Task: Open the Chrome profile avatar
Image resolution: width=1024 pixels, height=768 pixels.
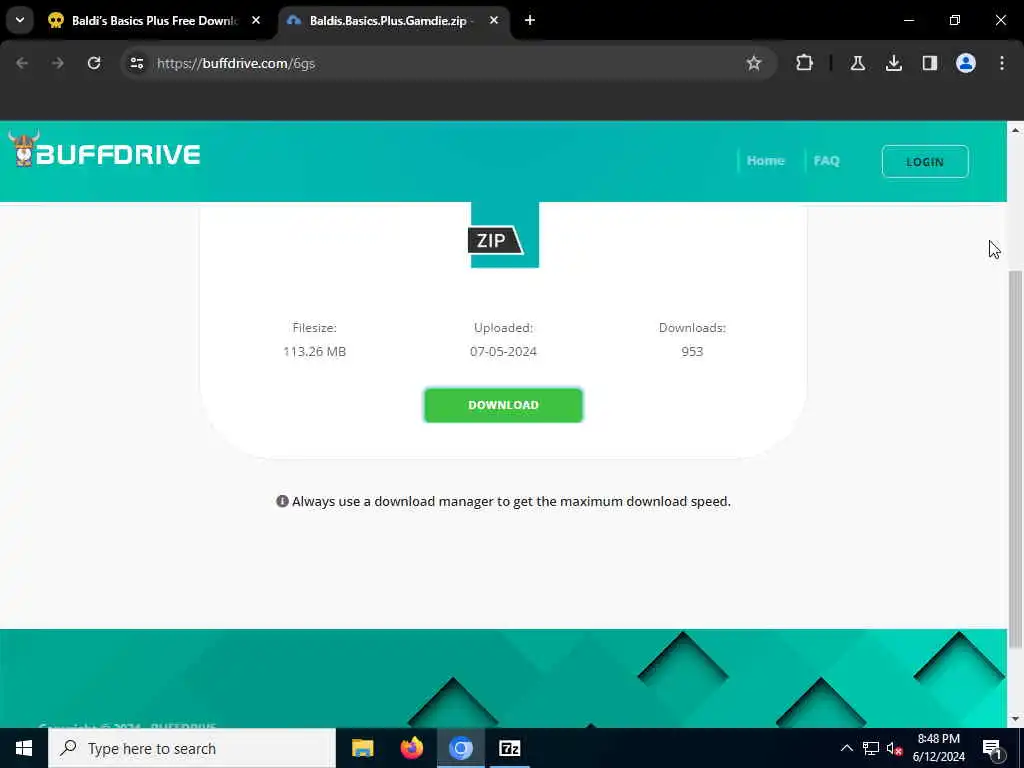Action: [966, 63]
